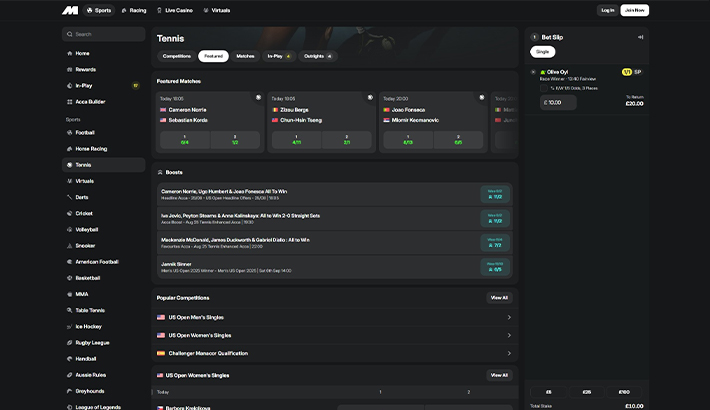Click the Join Now button

click(x=634, y=10)
